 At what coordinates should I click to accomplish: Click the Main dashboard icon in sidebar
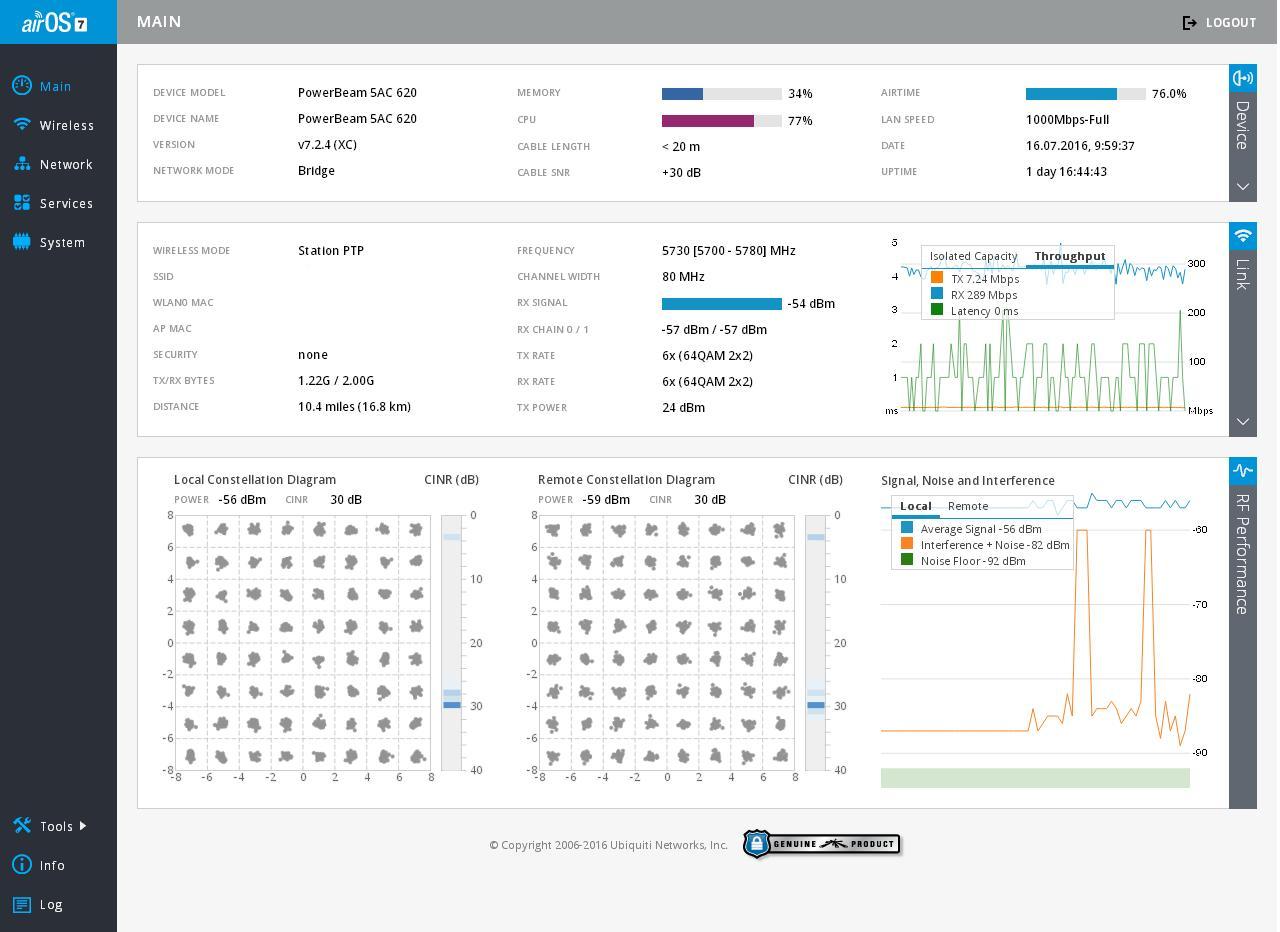(22, 86)
